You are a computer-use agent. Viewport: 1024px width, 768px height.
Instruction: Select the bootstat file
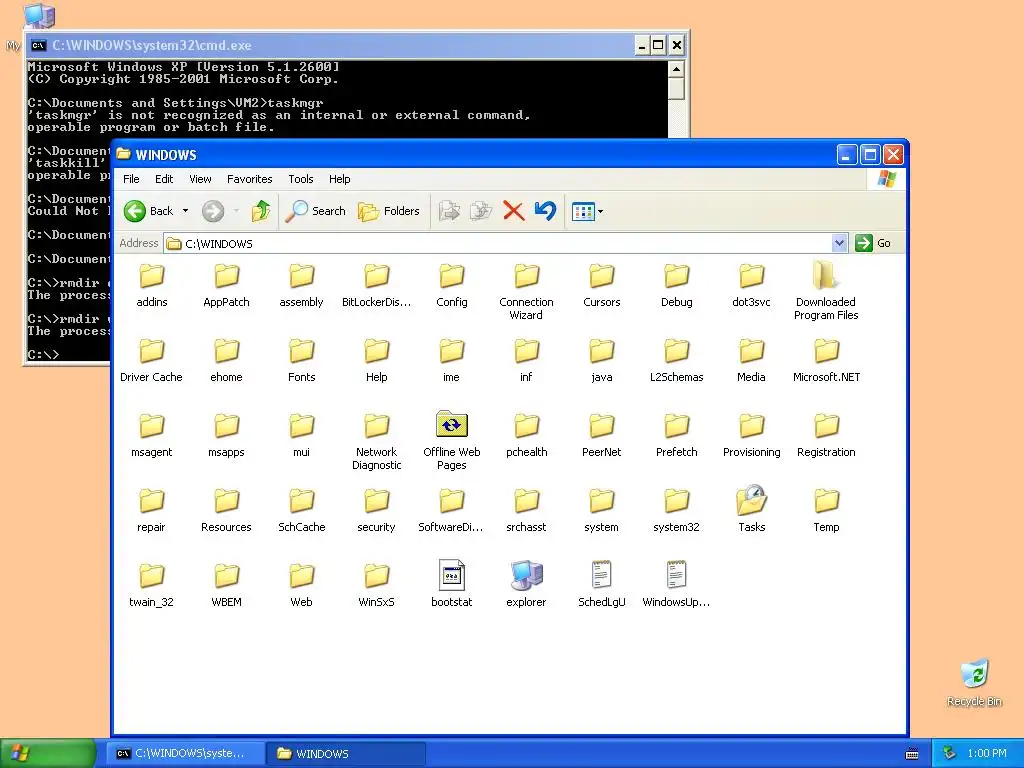(451, 584)
